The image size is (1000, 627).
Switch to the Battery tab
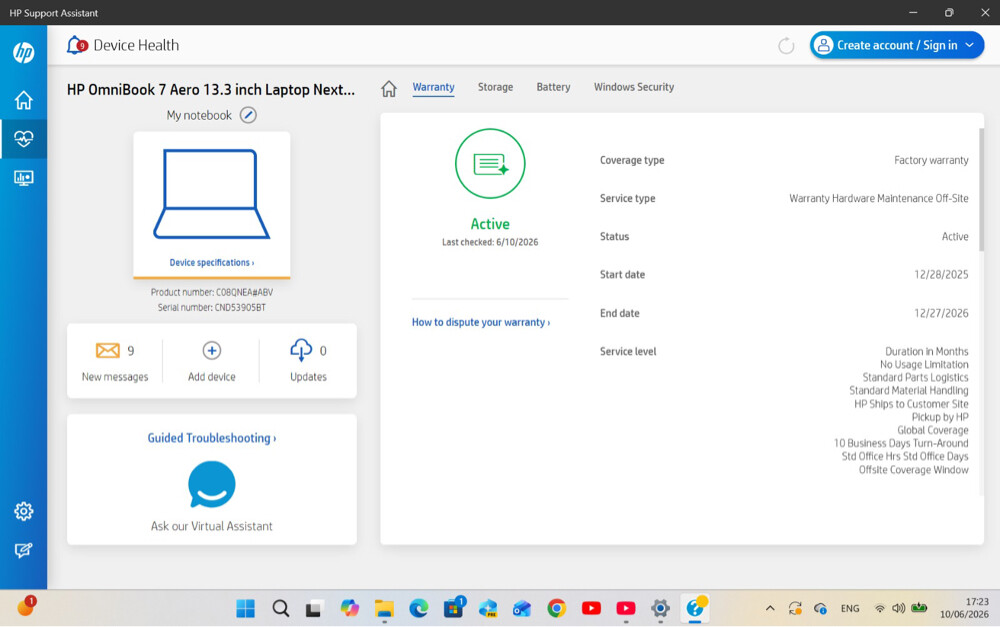pyautogui.click(x=553, y=87)
